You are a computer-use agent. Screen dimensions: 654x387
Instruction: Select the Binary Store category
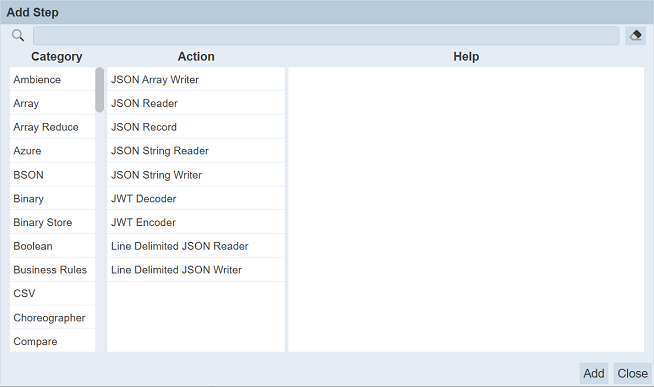(53, 222)
